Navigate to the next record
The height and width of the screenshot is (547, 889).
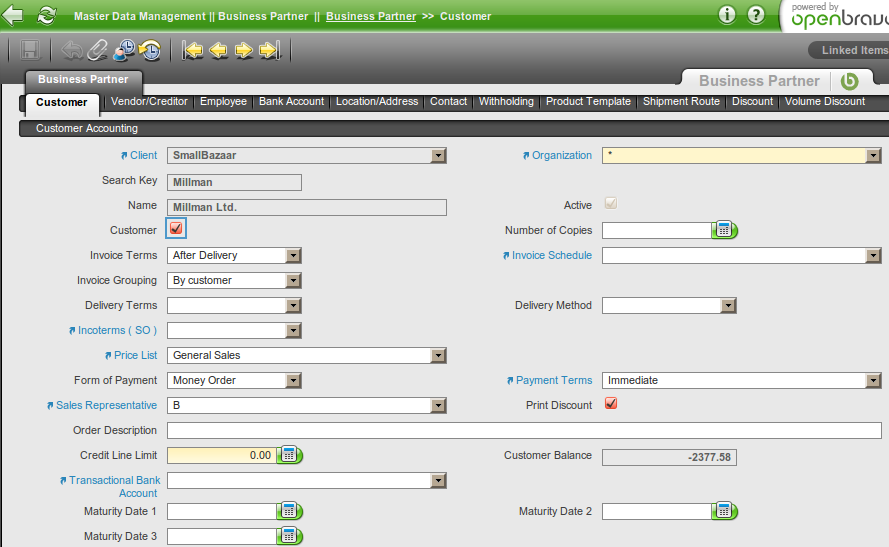(x=243, y=50)
